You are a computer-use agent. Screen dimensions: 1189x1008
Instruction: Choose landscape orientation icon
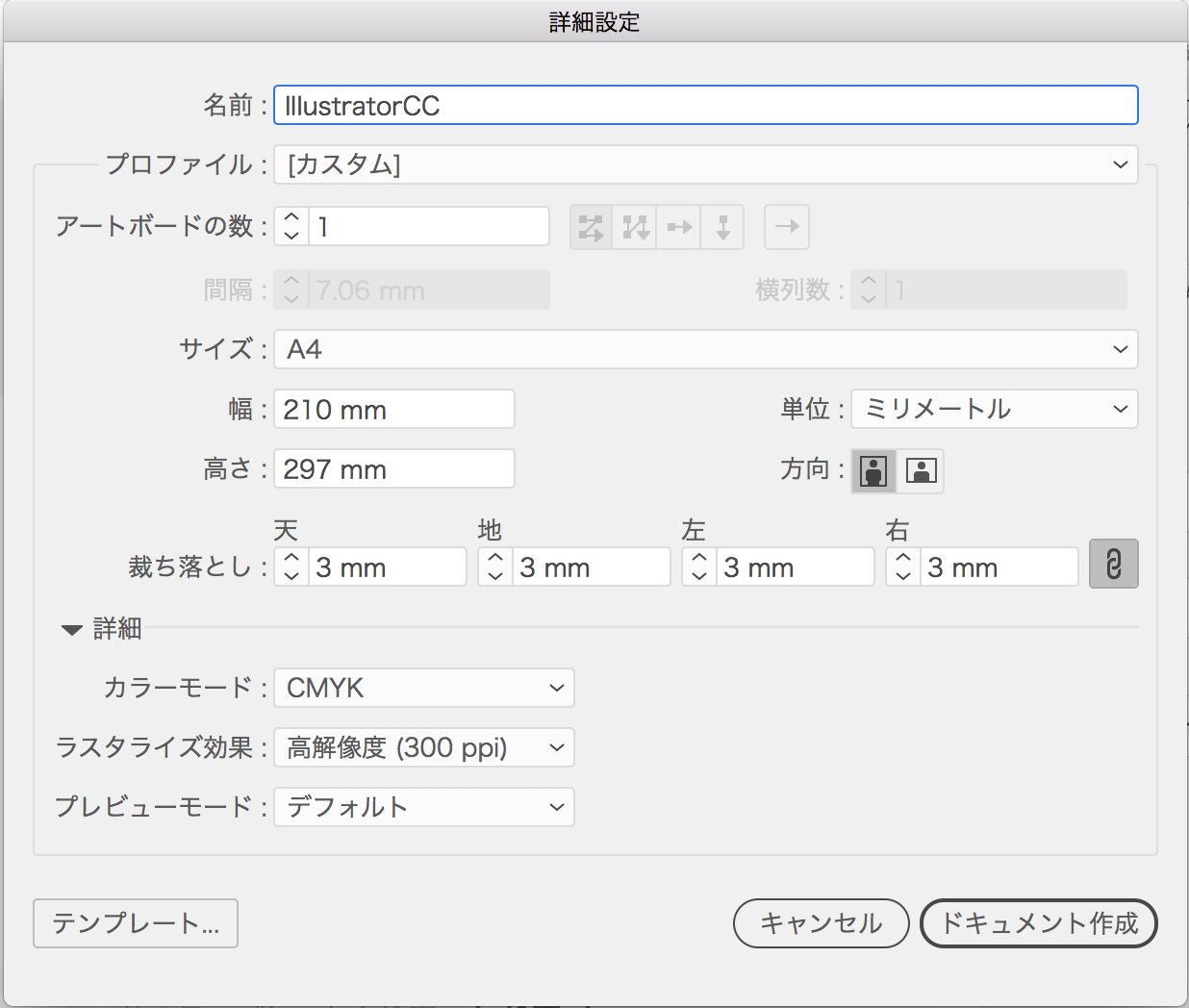921,470
